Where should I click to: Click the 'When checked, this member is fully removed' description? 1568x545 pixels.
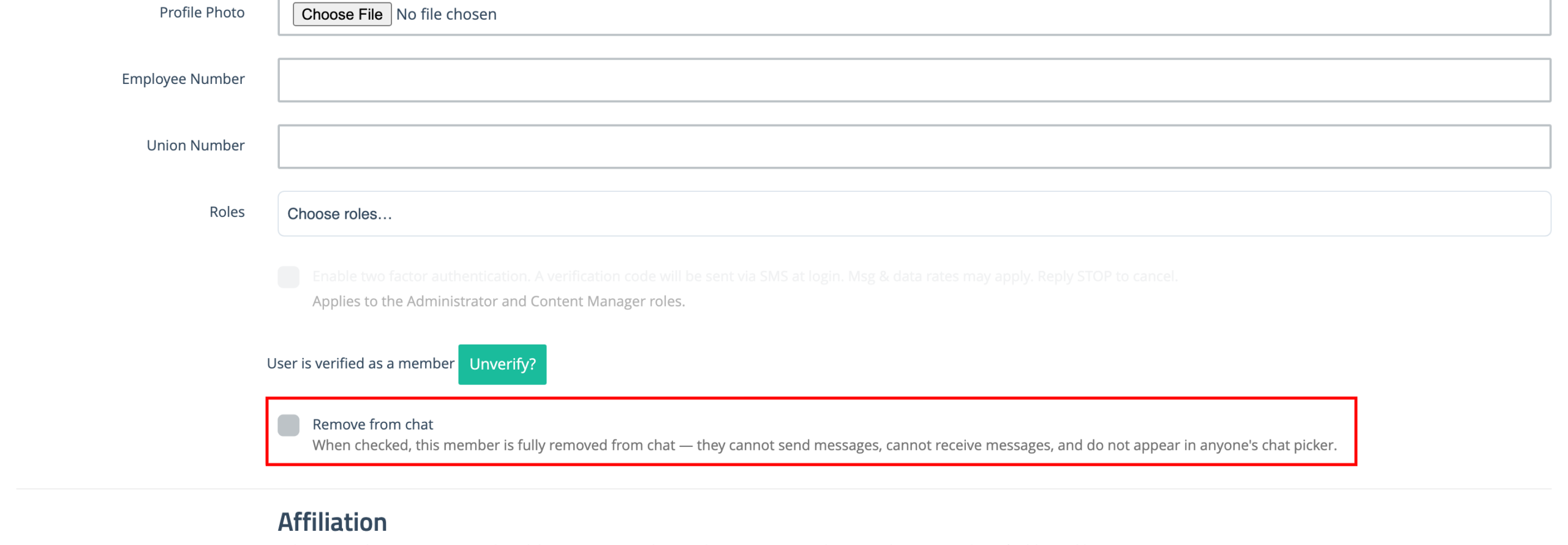[x=824, y=445]
